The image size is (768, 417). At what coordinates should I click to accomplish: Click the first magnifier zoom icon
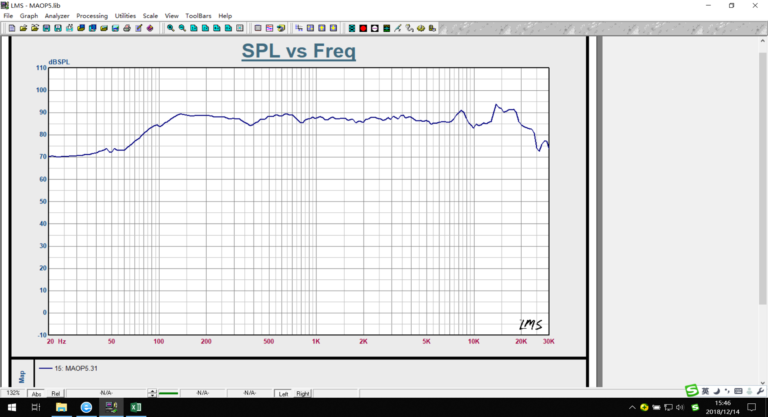pyautogui.click(x=171, y=28)
